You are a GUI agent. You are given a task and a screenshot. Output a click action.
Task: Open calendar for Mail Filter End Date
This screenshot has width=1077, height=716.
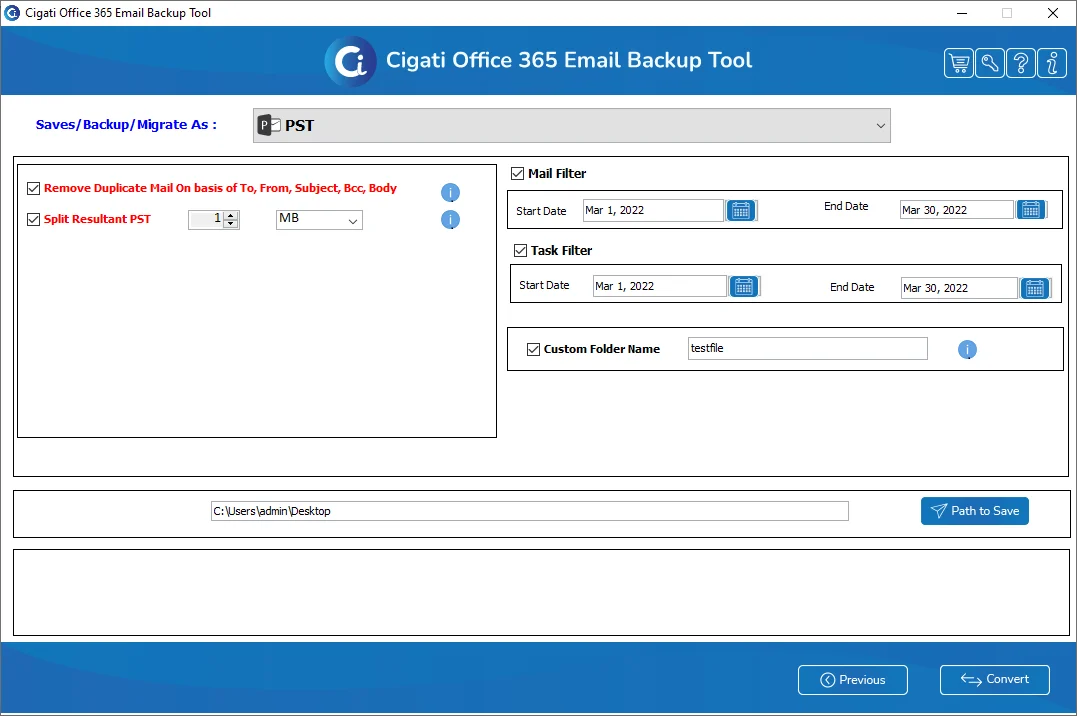point(1031,210)
